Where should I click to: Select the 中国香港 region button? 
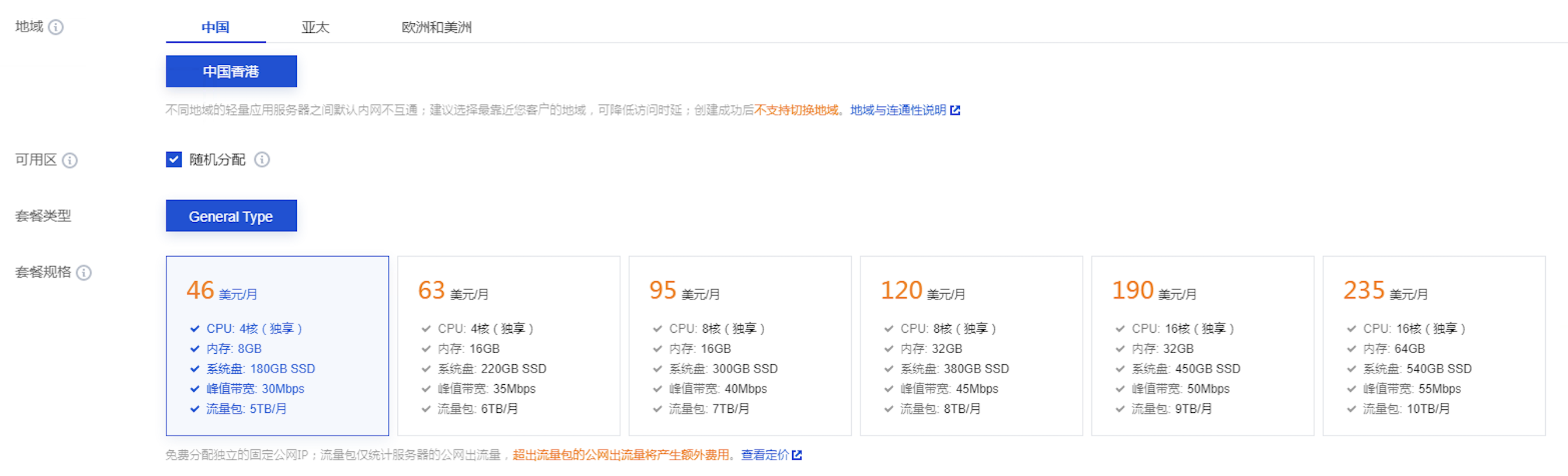(231, 71)
